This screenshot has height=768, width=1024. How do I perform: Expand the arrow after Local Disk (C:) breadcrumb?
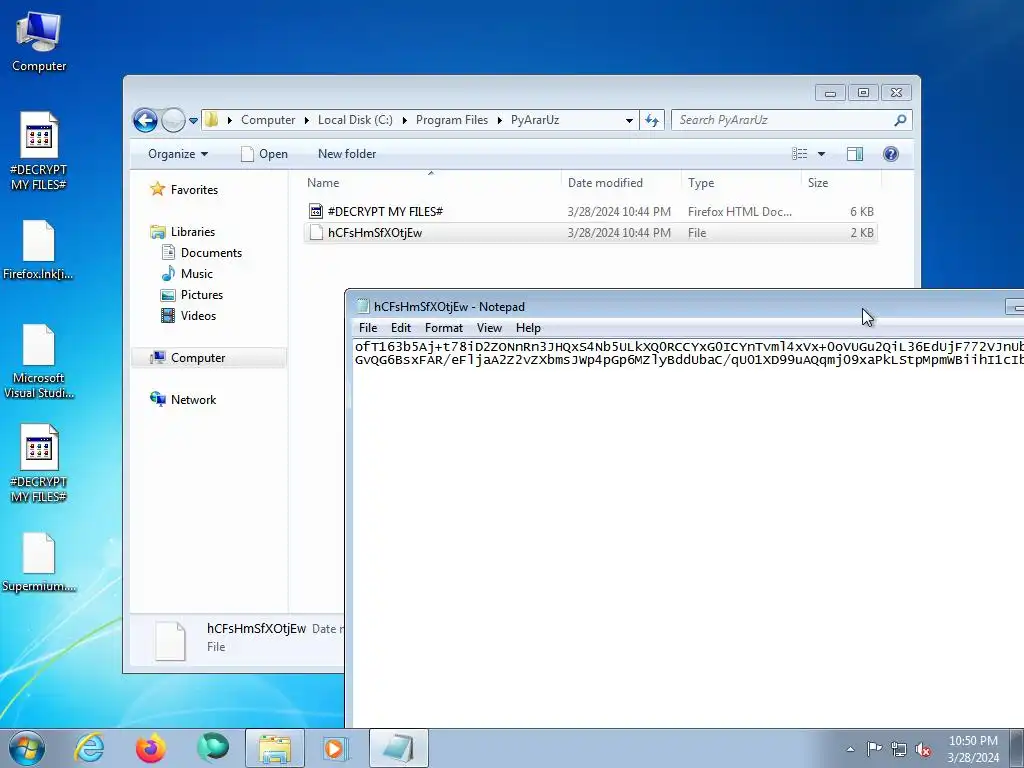[x=405, y=120]
